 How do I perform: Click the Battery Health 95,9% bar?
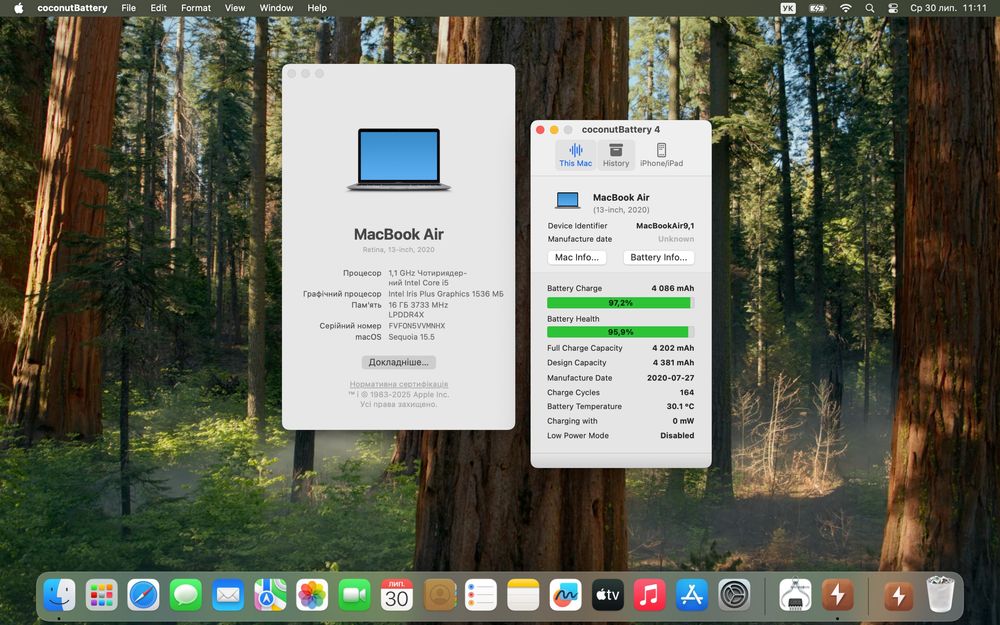click(621, 332)
